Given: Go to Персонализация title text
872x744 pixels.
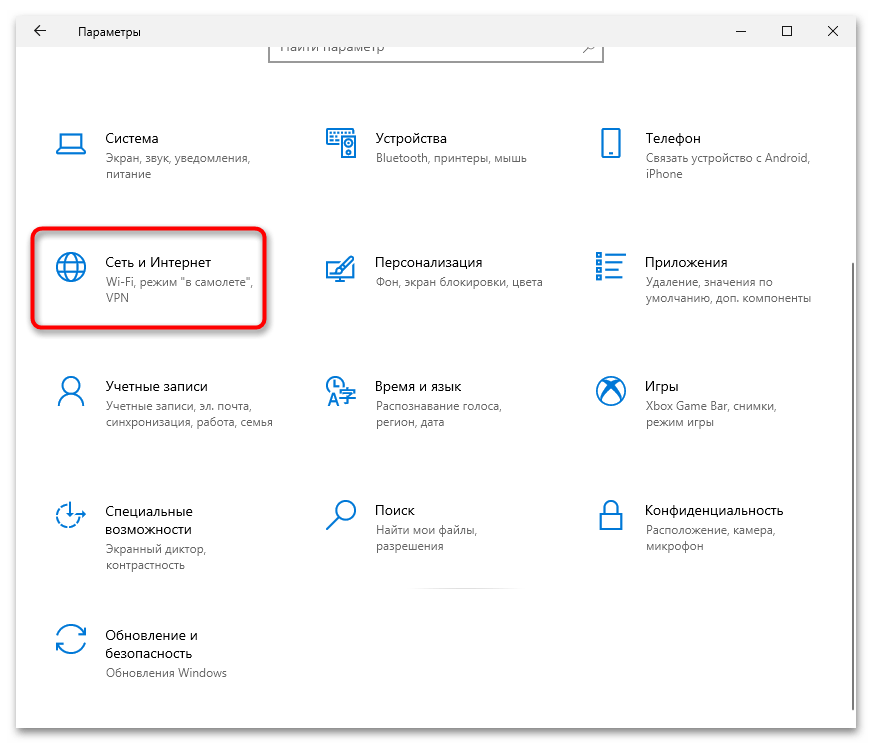Looking at the screenshot, I should coord(429,262).
